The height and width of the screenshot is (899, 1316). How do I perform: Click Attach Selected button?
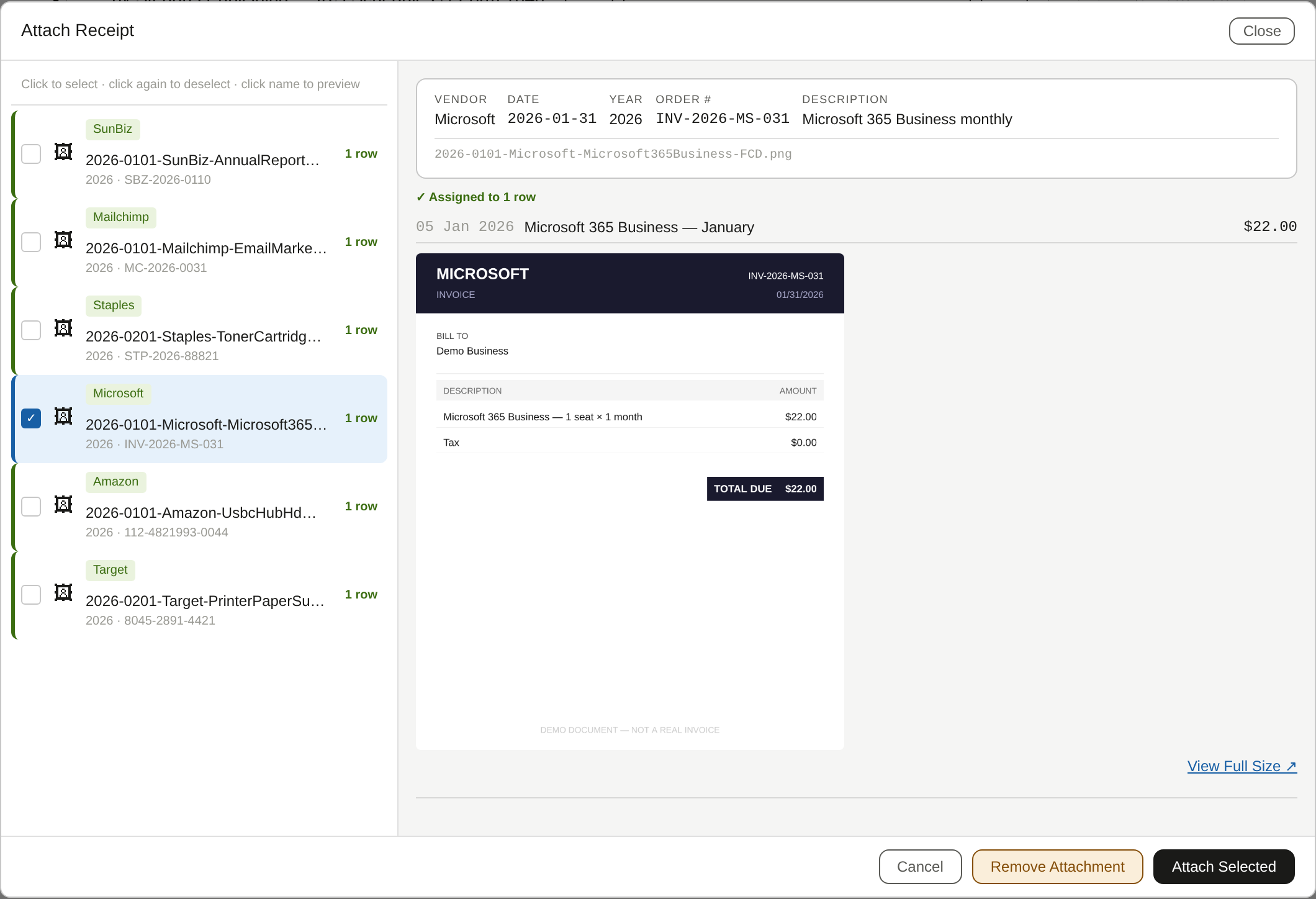point(1224,867)
